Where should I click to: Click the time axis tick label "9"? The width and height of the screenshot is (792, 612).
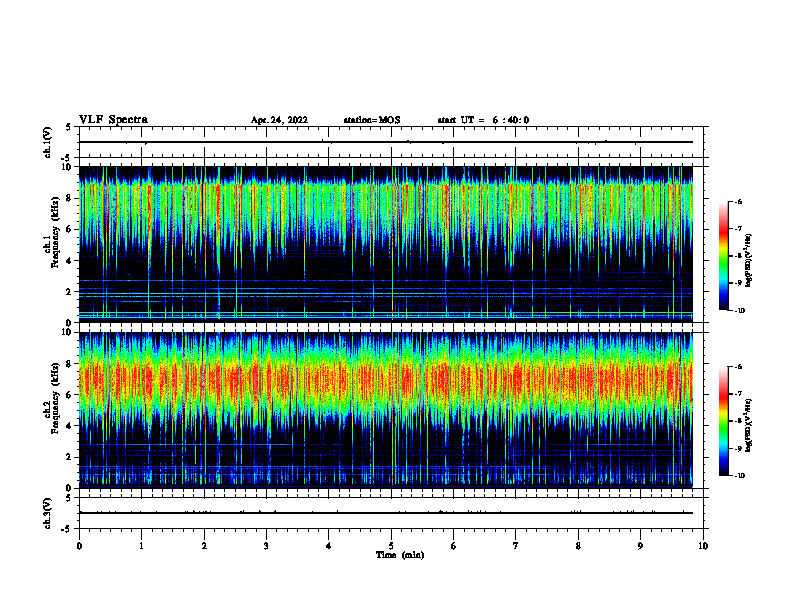640,546
